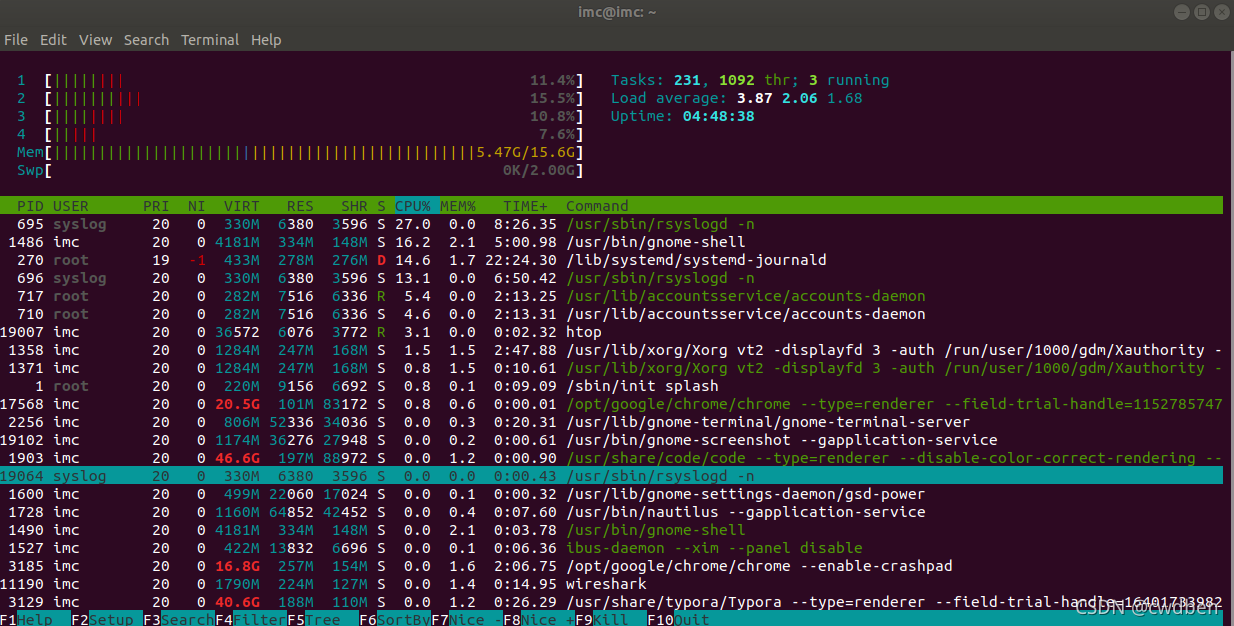
Task: Select the ibus-daemon process row
Action: [x=612, y=548]
